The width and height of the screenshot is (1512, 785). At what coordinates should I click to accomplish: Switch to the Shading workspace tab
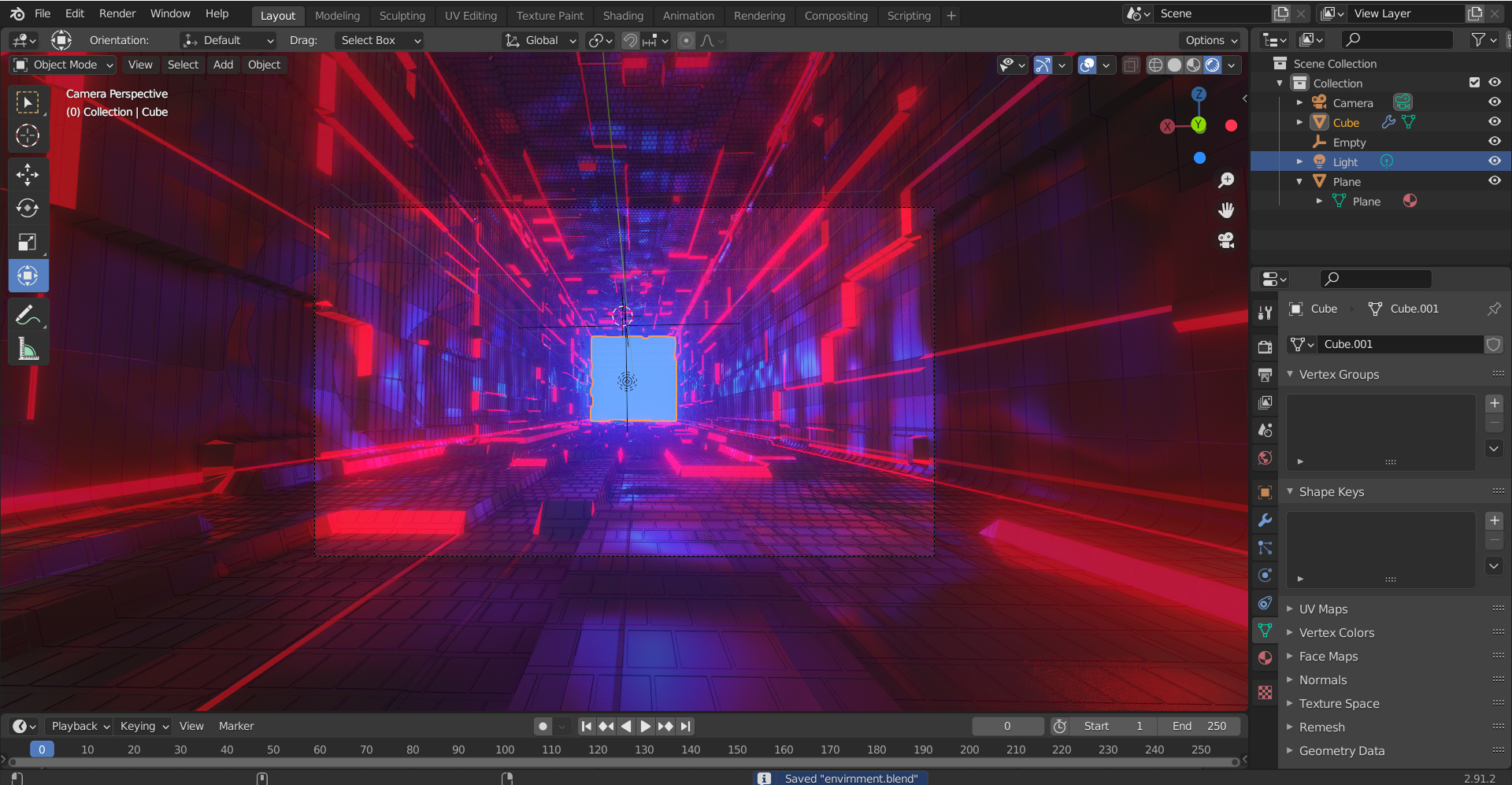coord(623,15)
